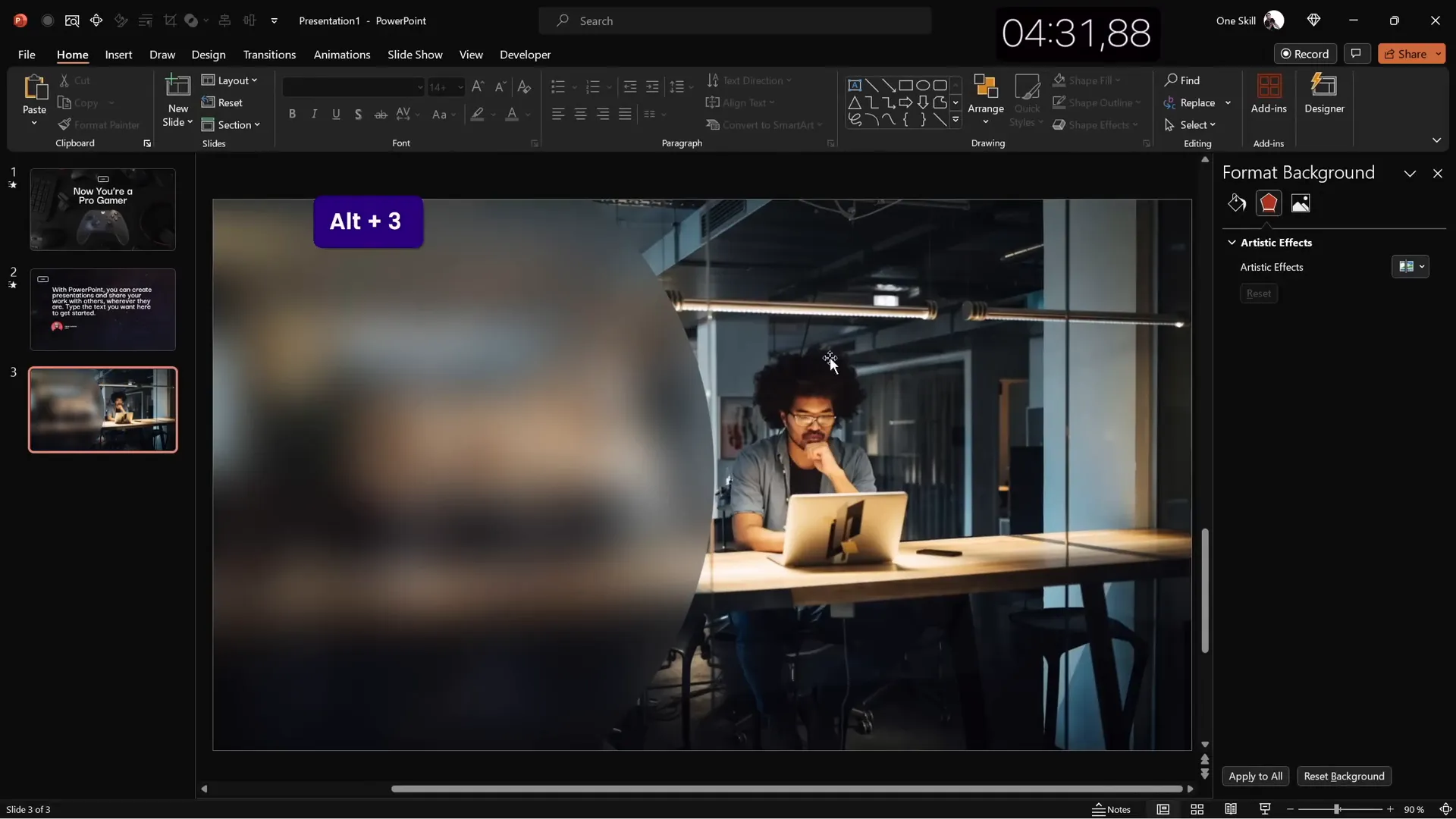Viewport: 1456px width, 819px height.
Task: Open Reading View from status bar
Action: click(x=1231, y=809)
